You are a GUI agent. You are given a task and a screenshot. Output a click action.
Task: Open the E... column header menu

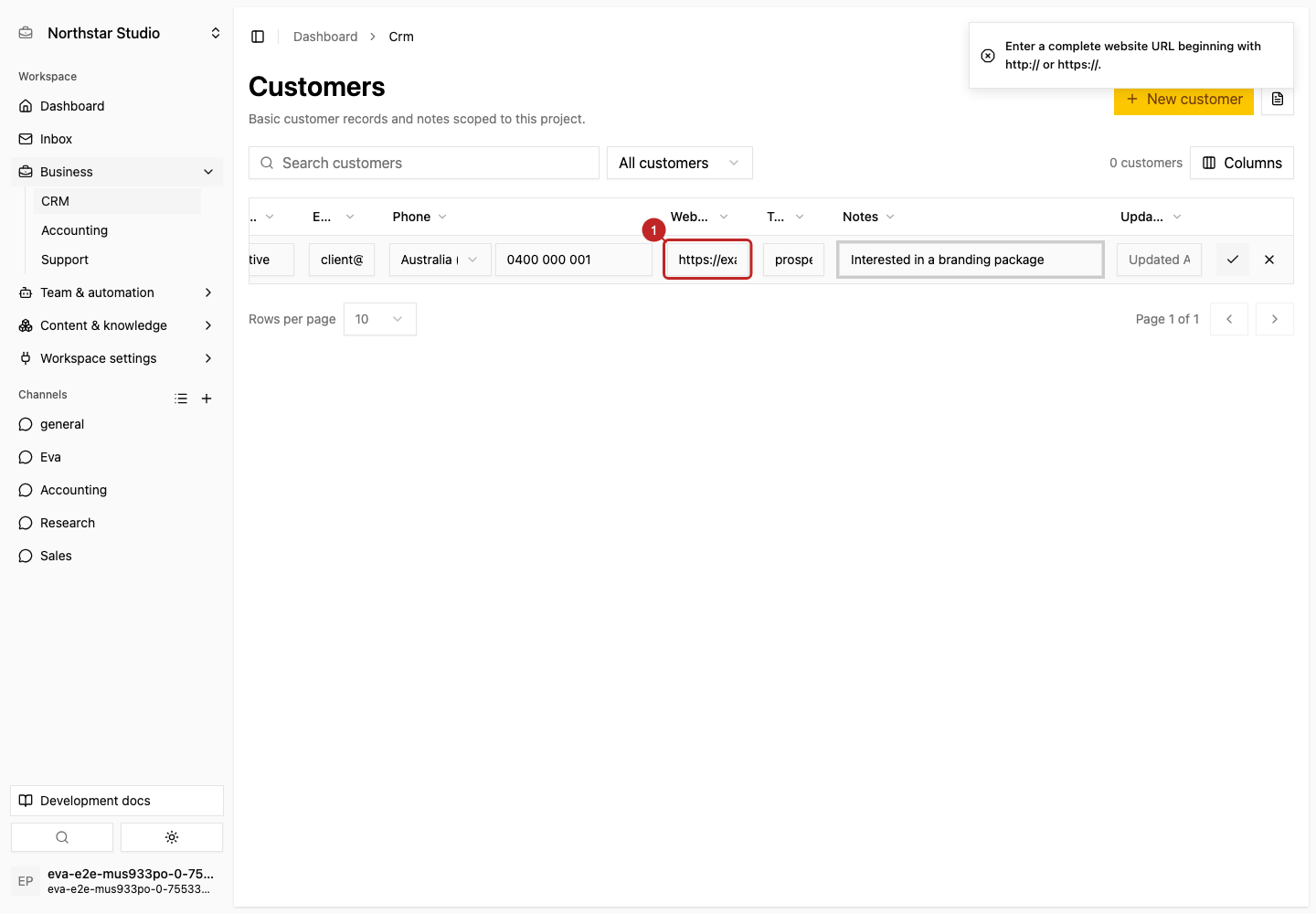[x=334, y=217]
